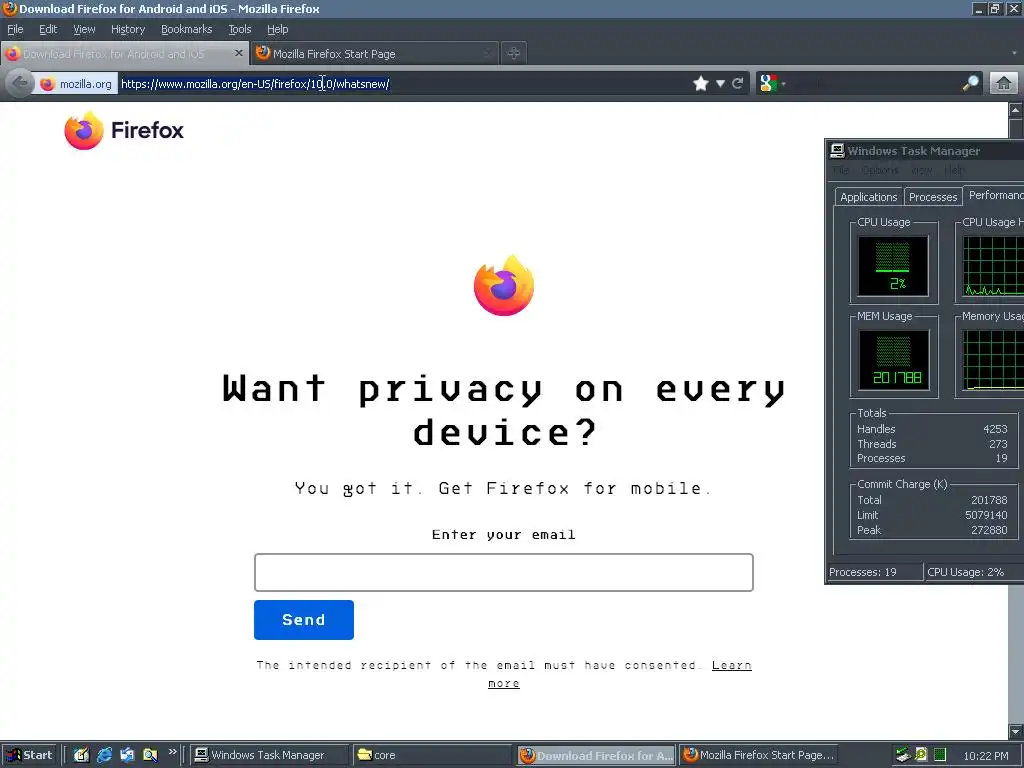
Task: Open the Edit menu
Action: pos(48,29)
